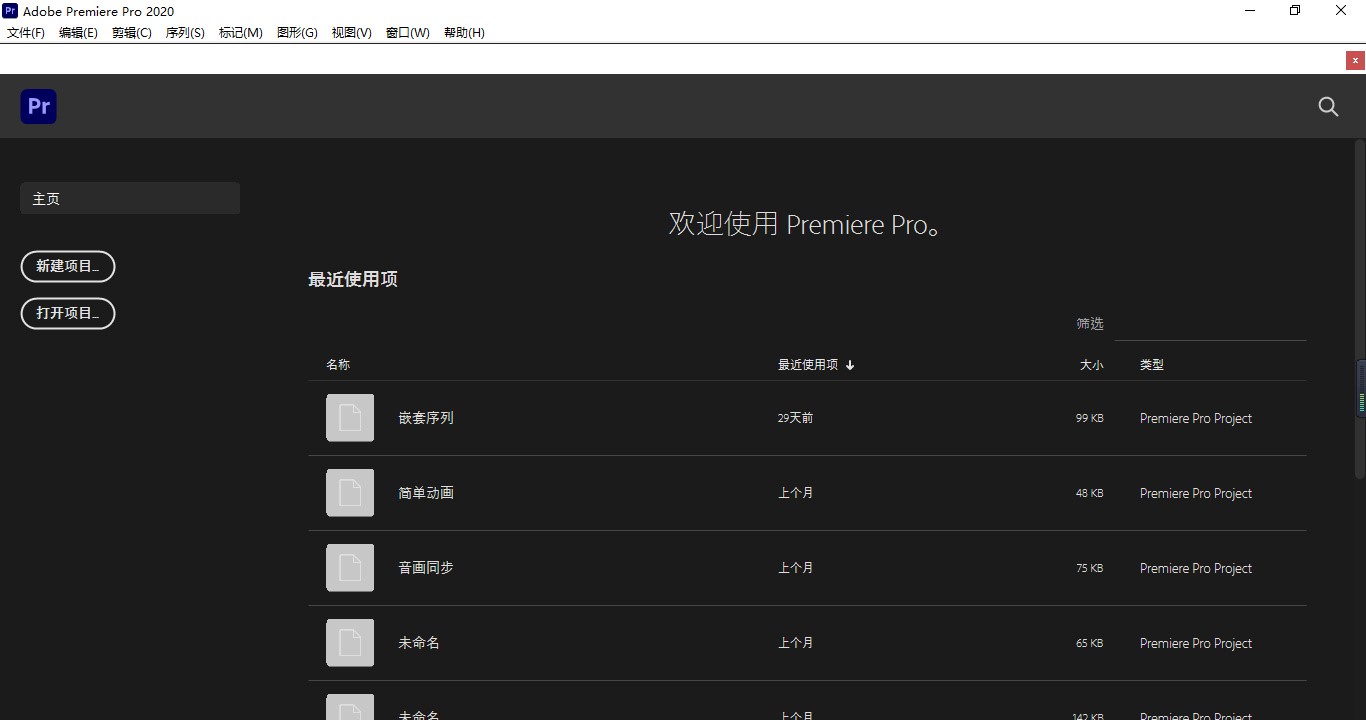Open the 编辑(E) menu
Screen dimensions: 1366x720
click(x=78, y=33)
